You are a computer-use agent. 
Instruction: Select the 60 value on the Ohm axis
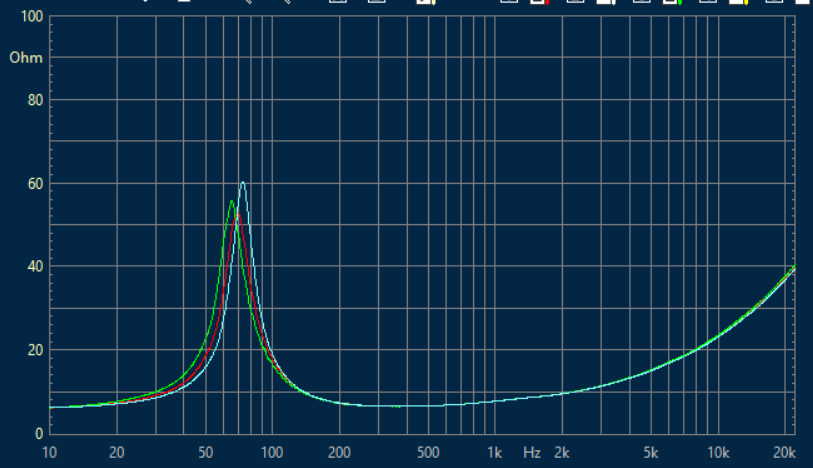pos(35,183)
